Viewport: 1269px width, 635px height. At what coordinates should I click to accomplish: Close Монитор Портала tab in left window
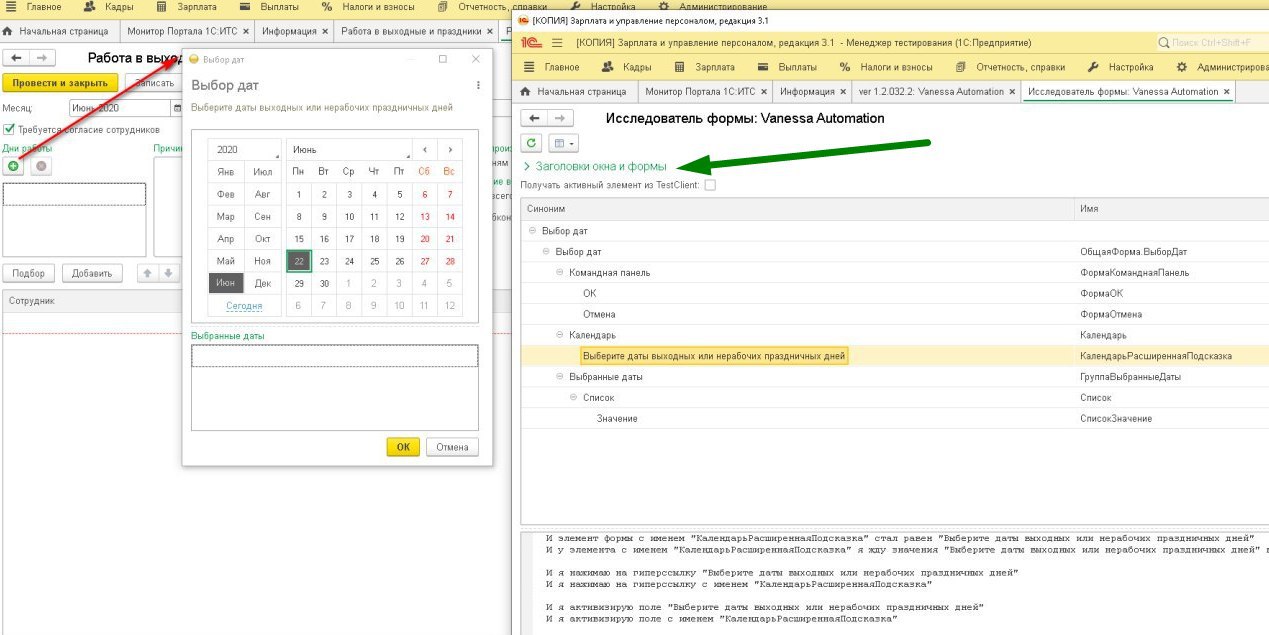(x=245, y=31)
